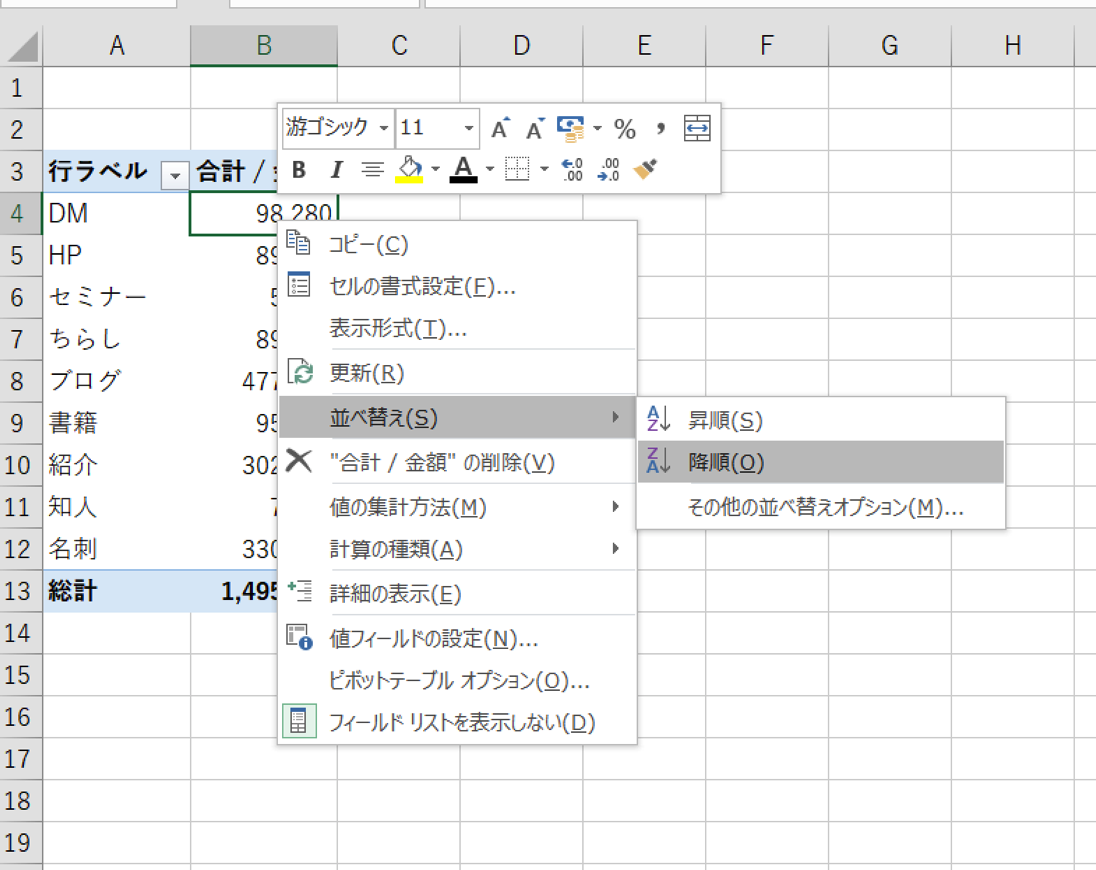1096x870 pixels.
Task: Click the merge and center icon
Action: coord(697,129)
